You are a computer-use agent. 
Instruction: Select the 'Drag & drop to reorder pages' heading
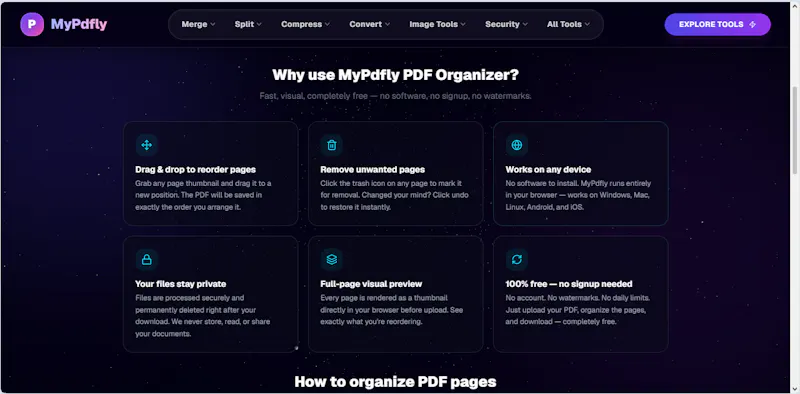[x=195, y=169]
